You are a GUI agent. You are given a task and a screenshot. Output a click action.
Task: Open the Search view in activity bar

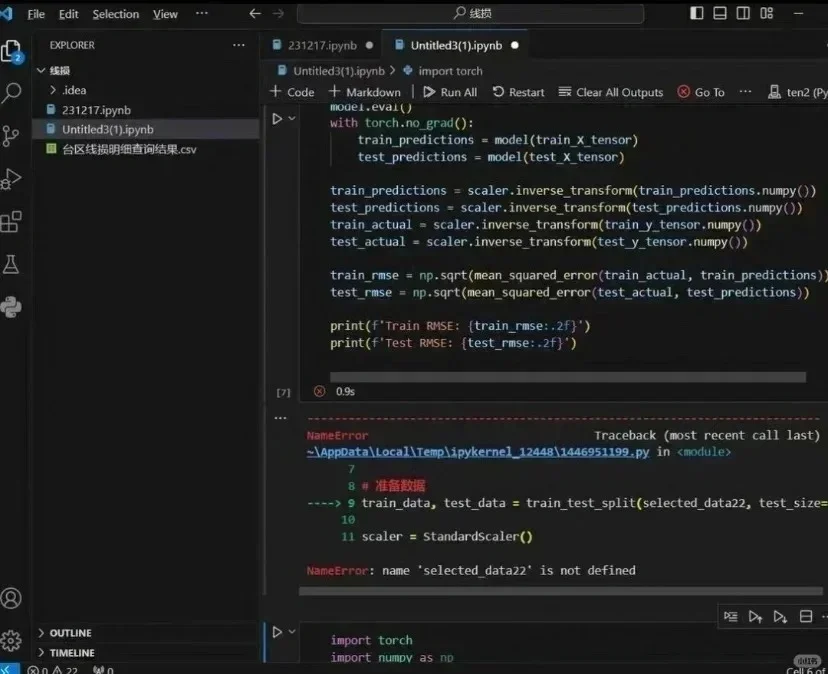[x=12, y=93]
